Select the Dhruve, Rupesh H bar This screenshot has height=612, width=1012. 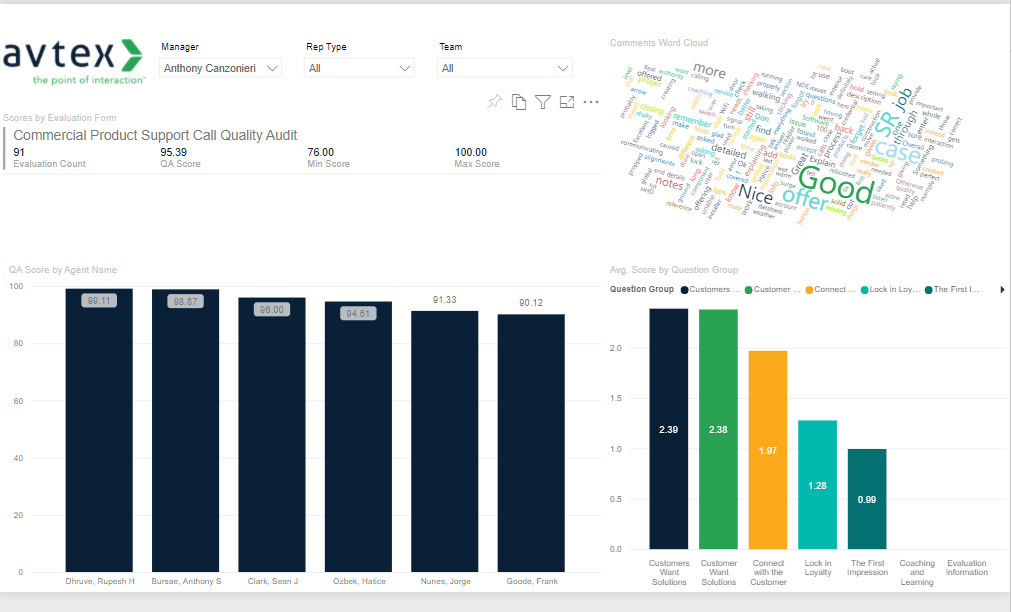tap(99, 430)
